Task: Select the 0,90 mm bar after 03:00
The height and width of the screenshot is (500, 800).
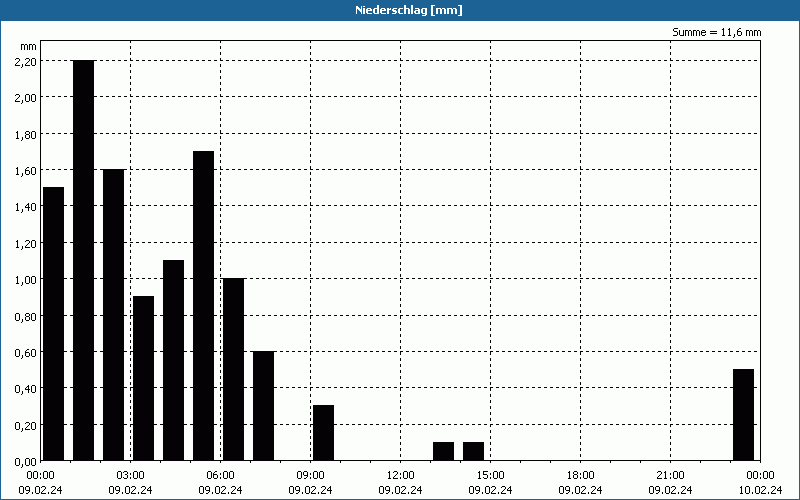Action: (143, 379)
